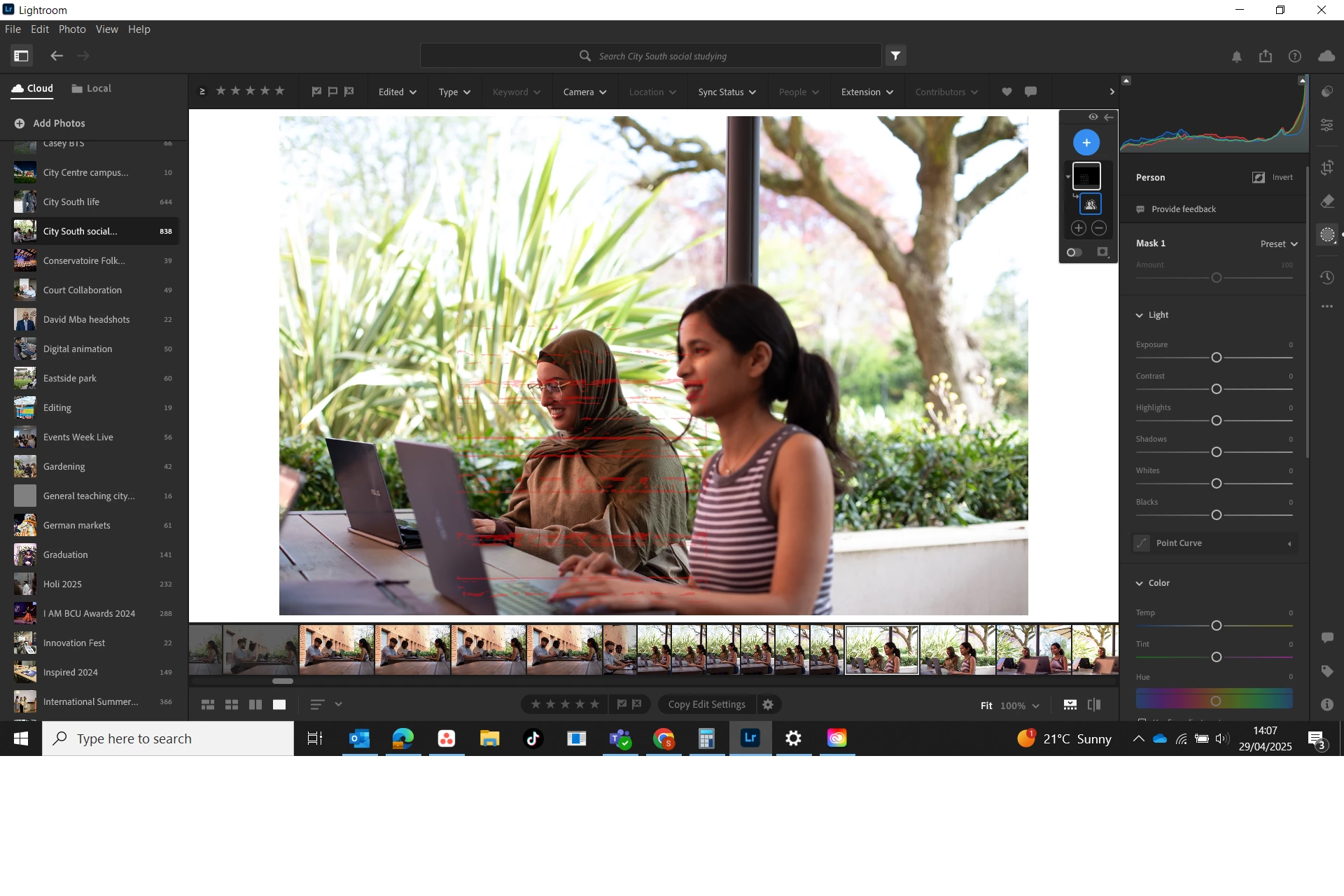The image size is (1344, 896).
Task: Click the Exposure slider handle
Action: click(1217, 358)
